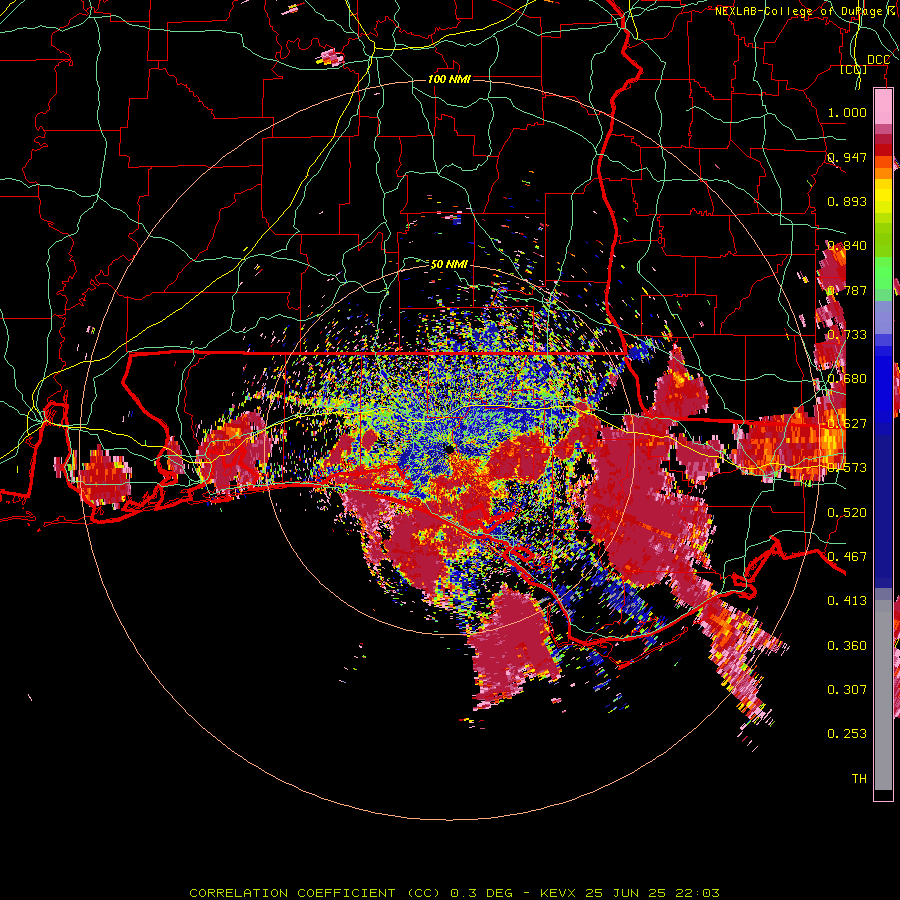Click the 0.627 scale value

[847, 424]
